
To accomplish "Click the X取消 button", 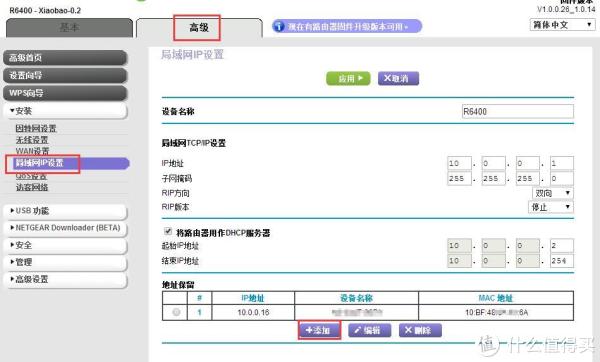I will [398, 78].
